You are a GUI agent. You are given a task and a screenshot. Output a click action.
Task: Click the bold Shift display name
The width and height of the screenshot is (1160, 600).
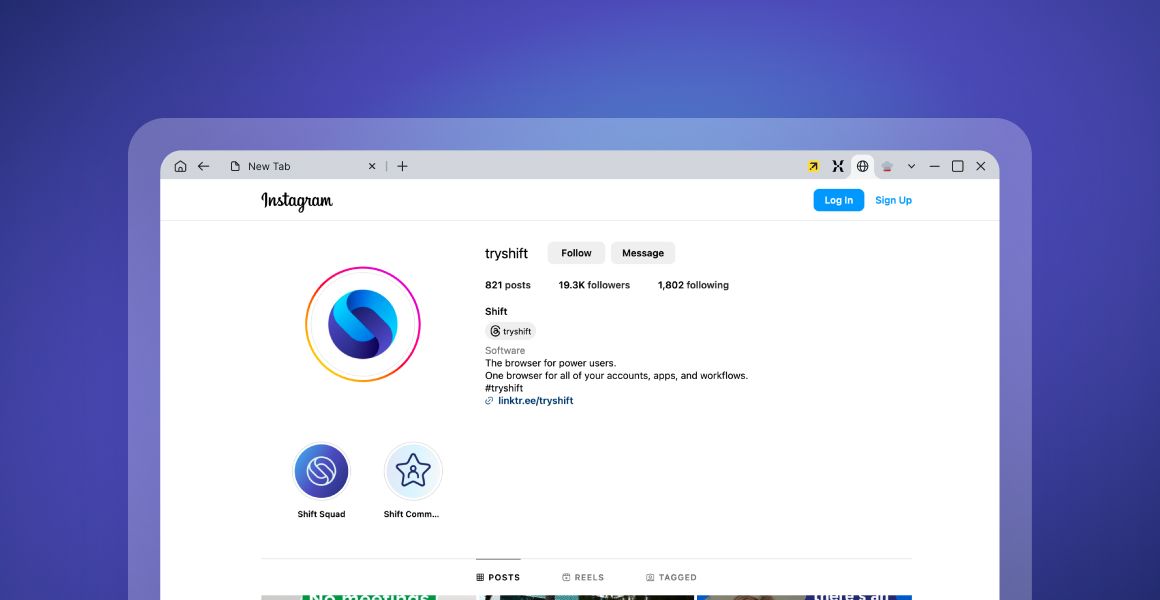(x=496, y=311)
